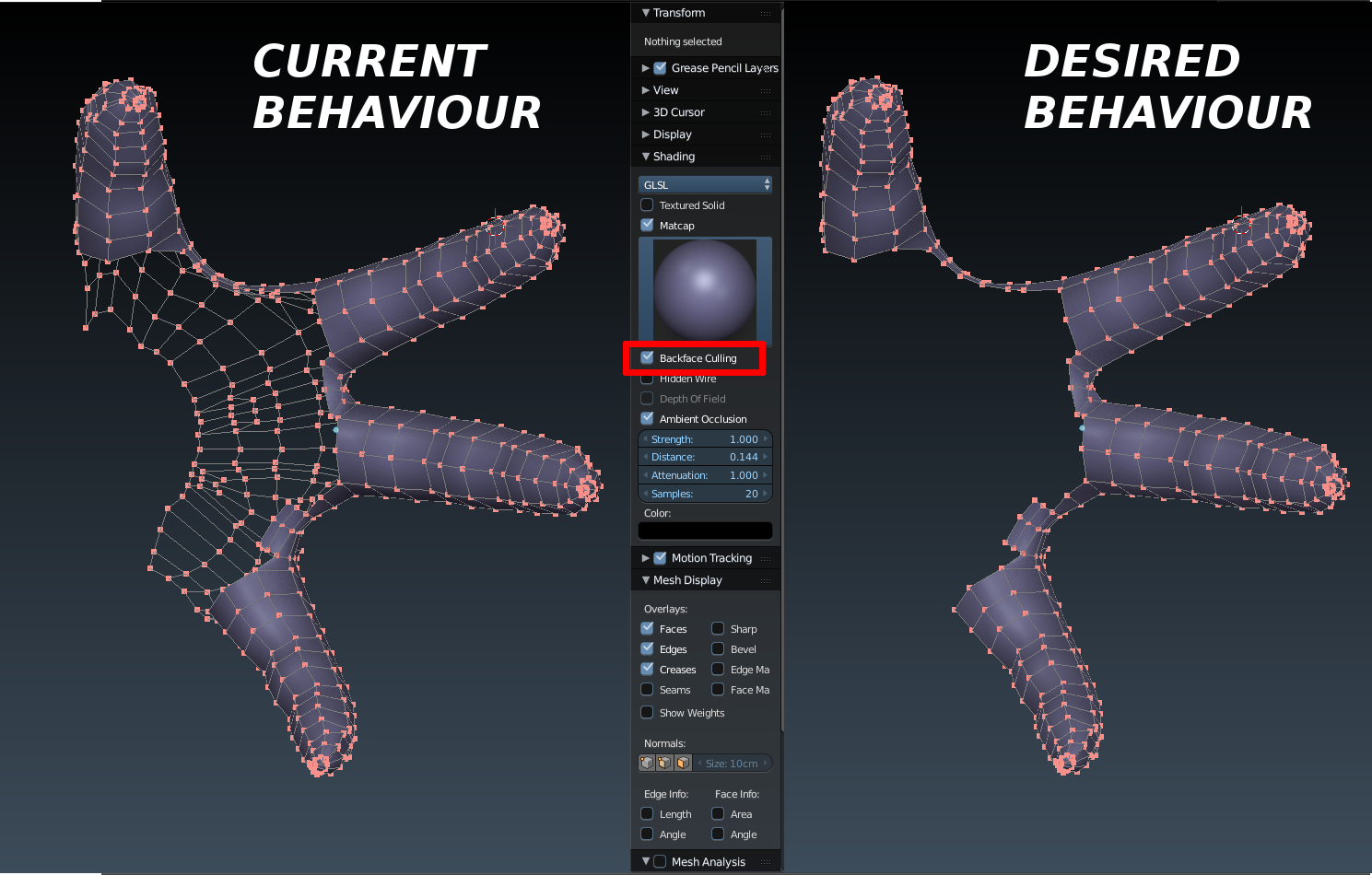
Task: Click the Samples value field
Action: click(705, 494)
